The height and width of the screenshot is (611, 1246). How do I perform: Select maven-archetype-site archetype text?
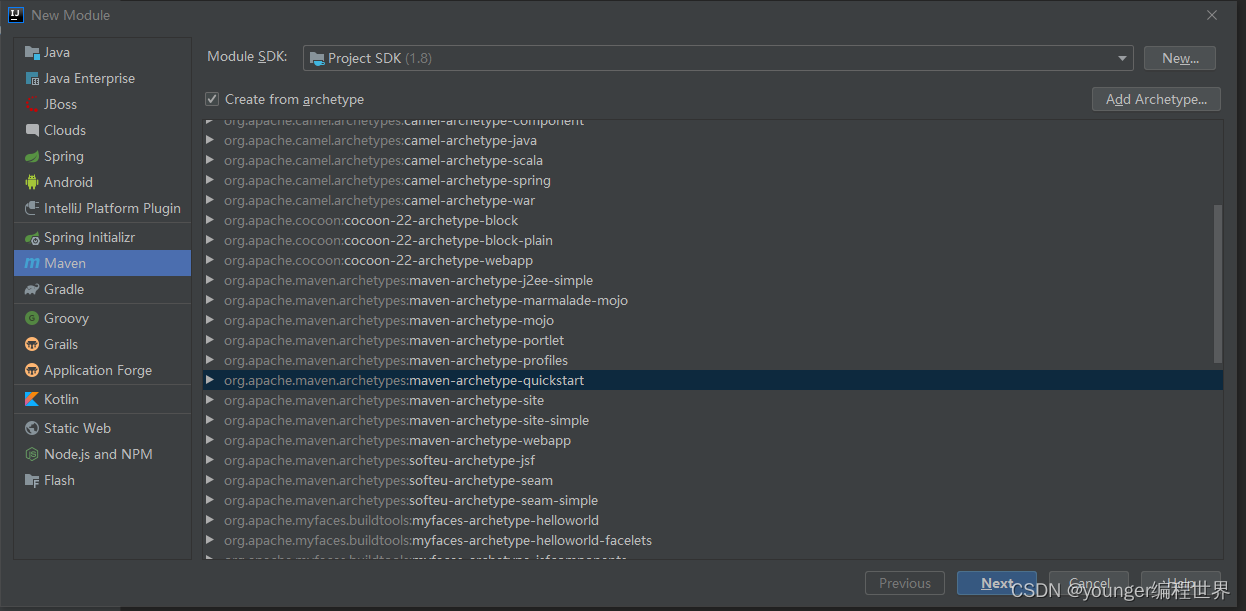476,400
